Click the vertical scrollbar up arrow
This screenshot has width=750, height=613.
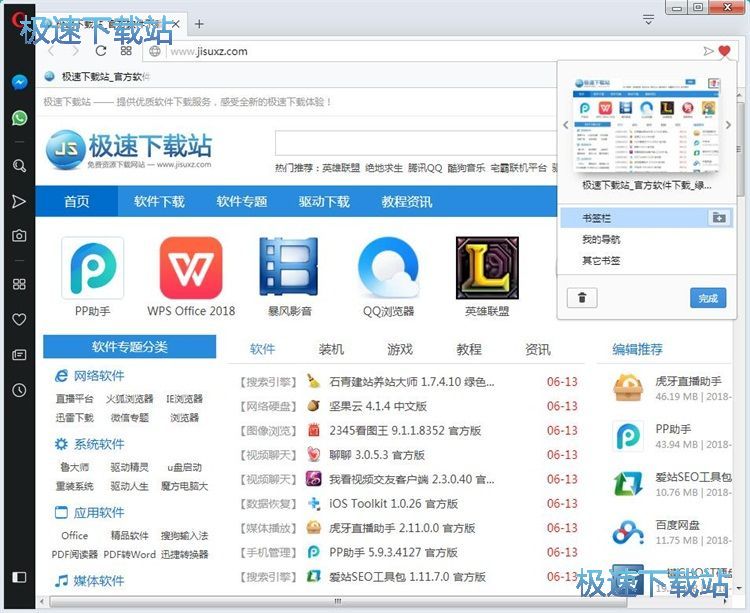(739, 95)
